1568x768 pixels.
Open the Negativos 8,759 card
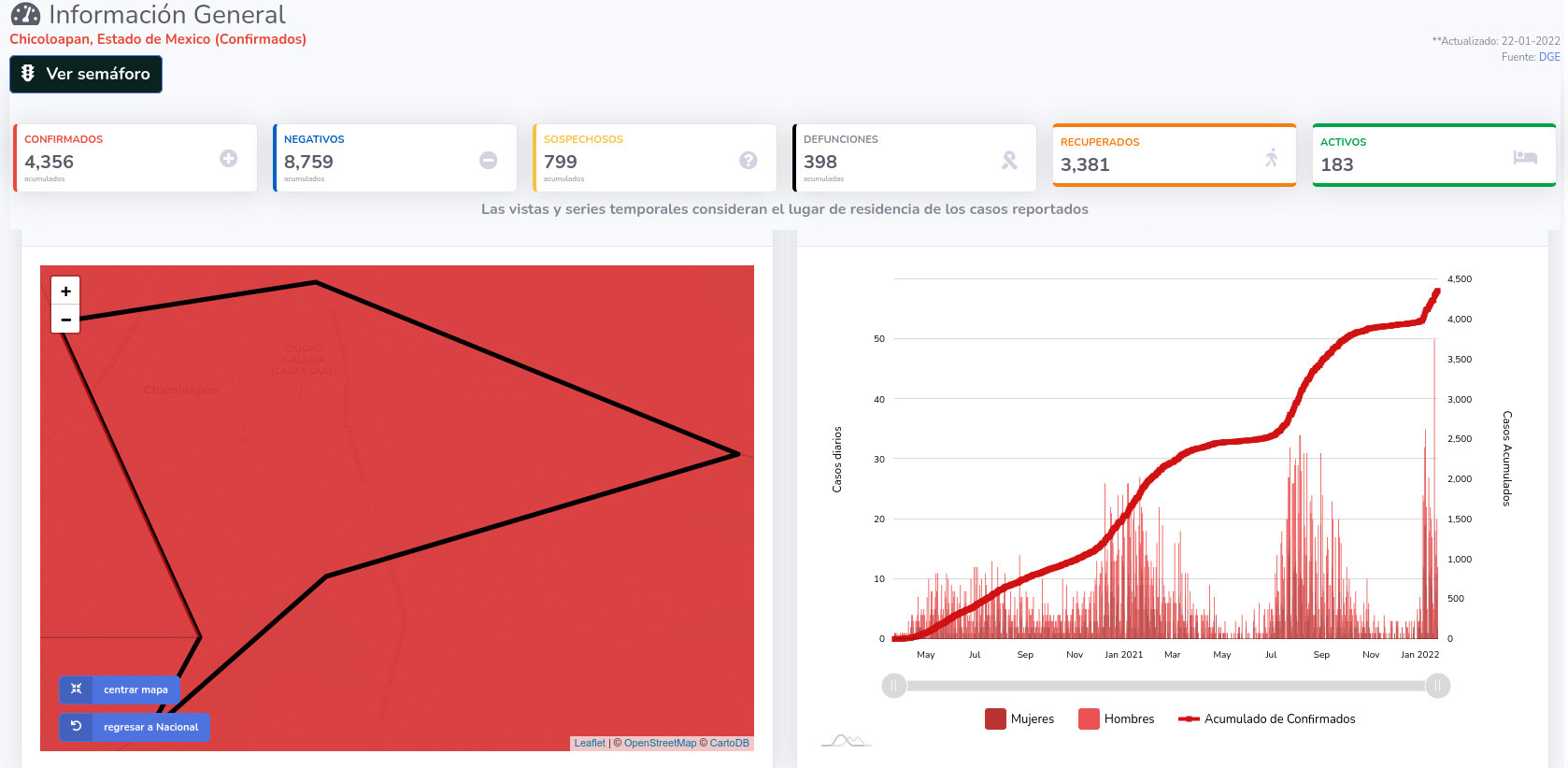(x=395, y=158)
